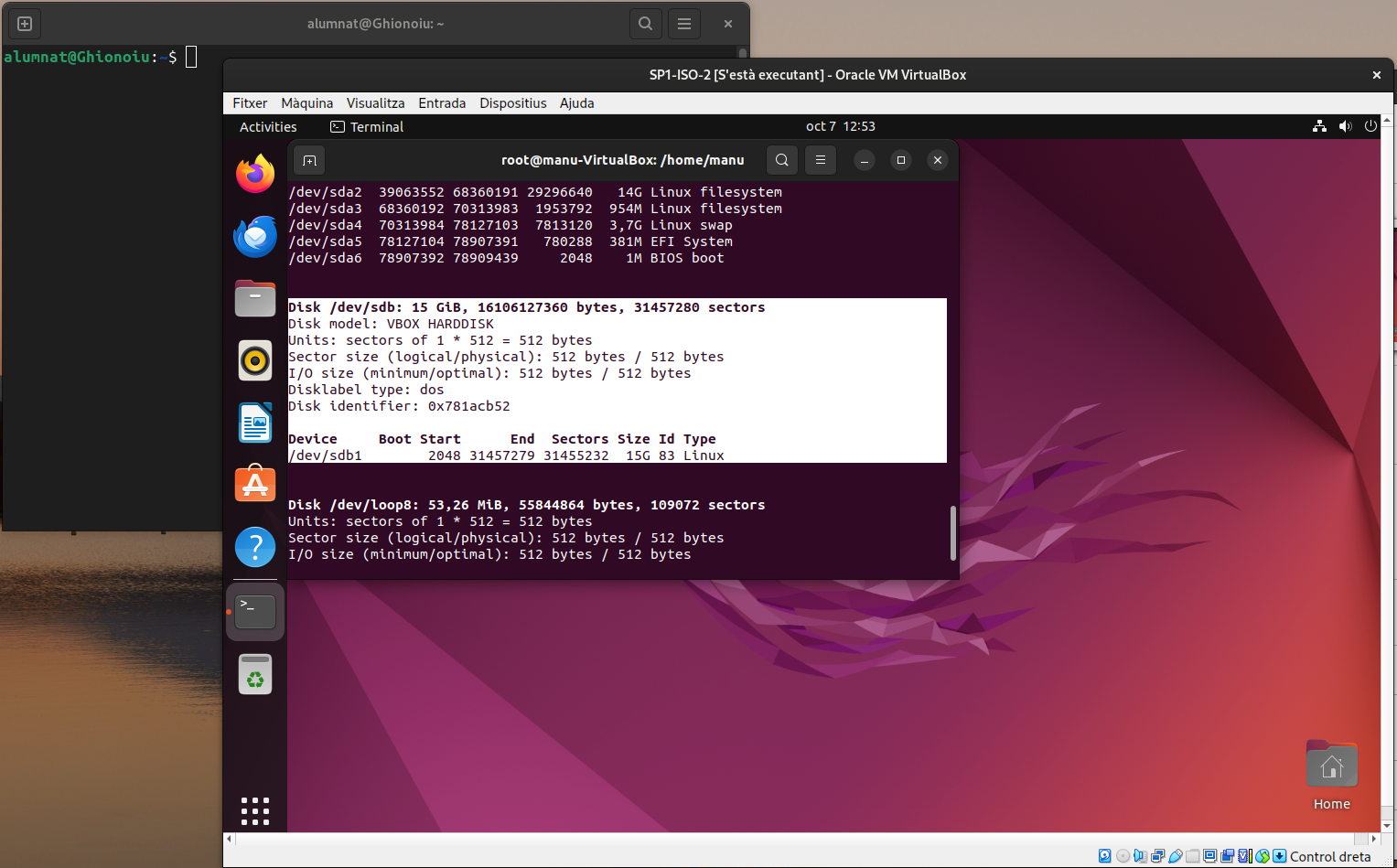This screenshot has width=1397, height=868.
Task: Click the Activities button
Action: point(268,127)
